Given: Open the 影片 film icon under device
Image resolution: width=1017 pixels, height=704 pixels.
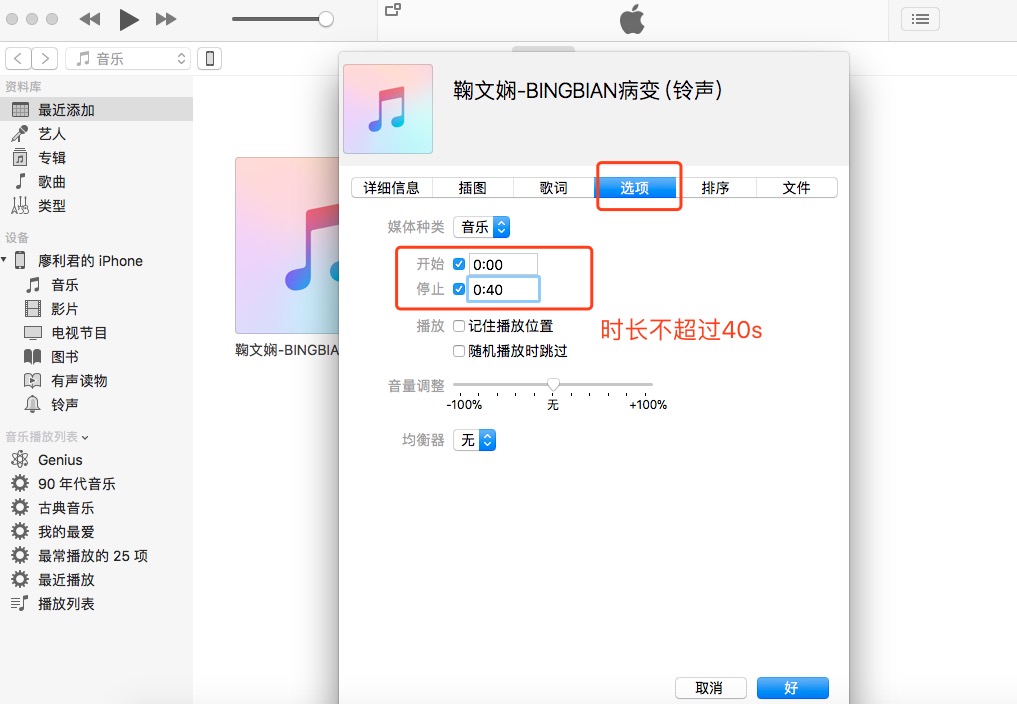Looking at the screenshot, I should (x=32, y=309).
